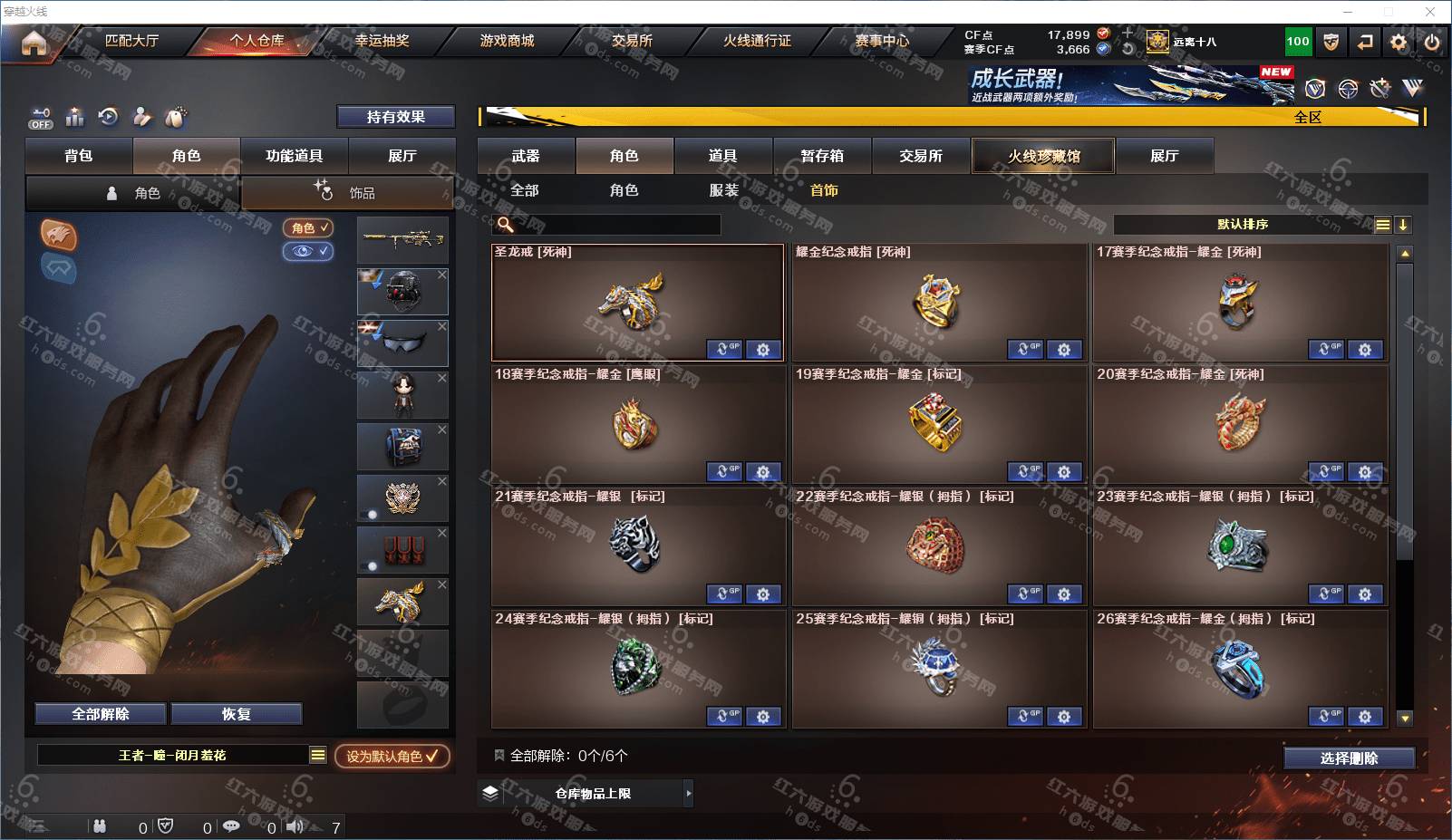Click the 全部解除 button under the glove
Image resolution: width=1452 pixels, height=840 pixels.
[x=101, y=714]
